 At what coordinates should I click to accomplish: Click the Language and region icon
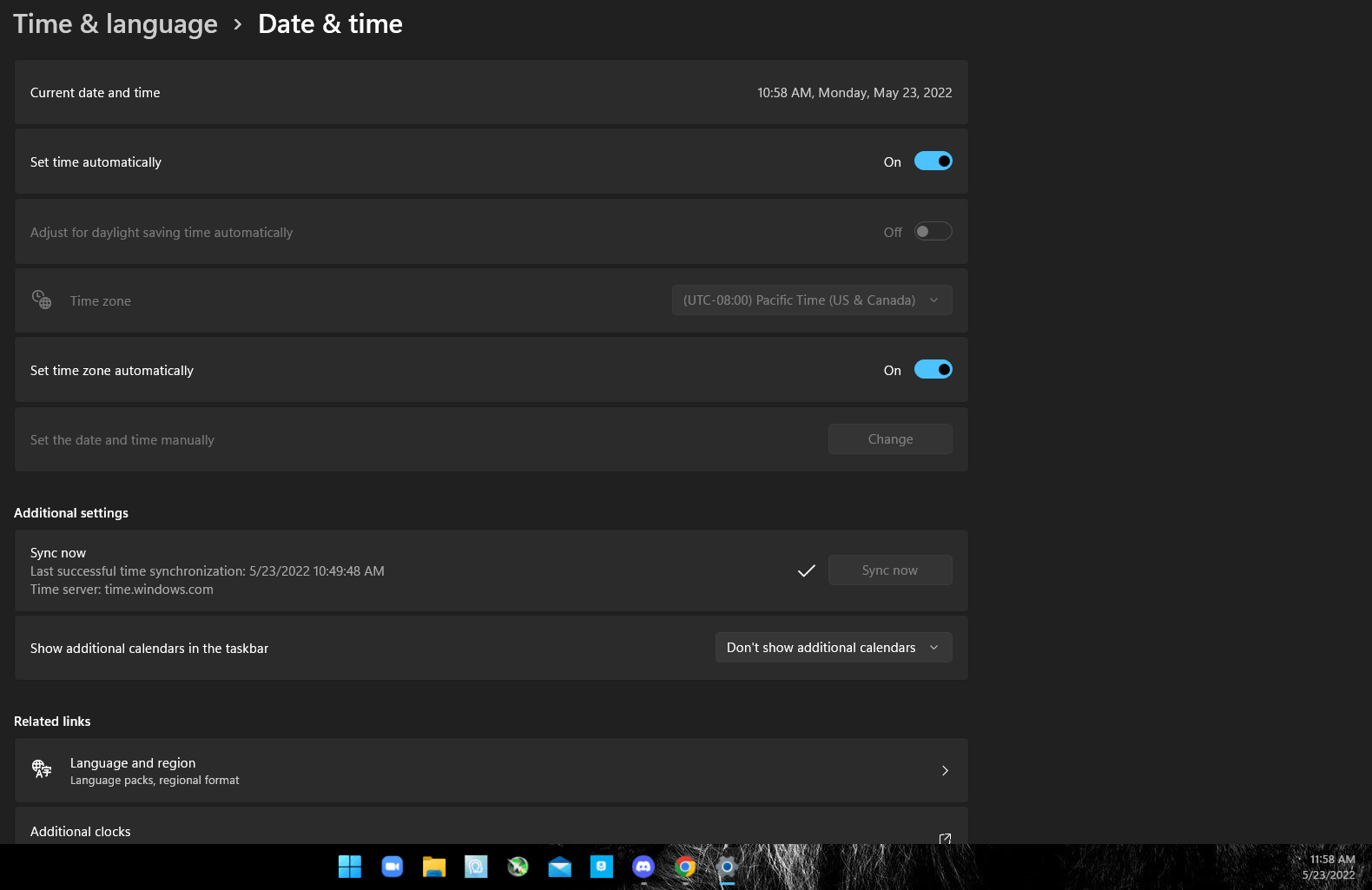(42, 769)
